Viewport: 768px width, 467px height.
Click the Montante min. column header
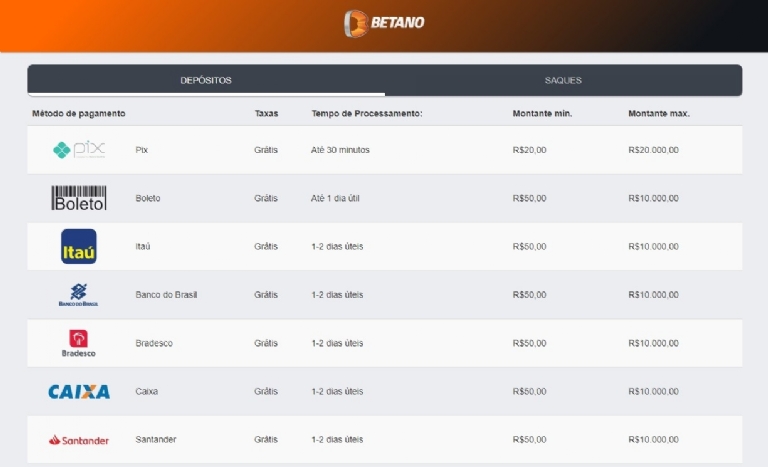pos(542,113)
